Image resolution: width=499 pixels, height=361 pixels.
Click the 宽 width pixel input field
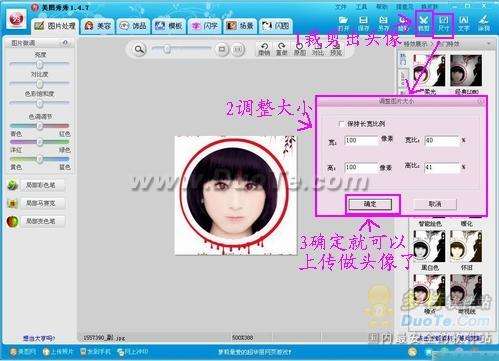click(361, 140)
